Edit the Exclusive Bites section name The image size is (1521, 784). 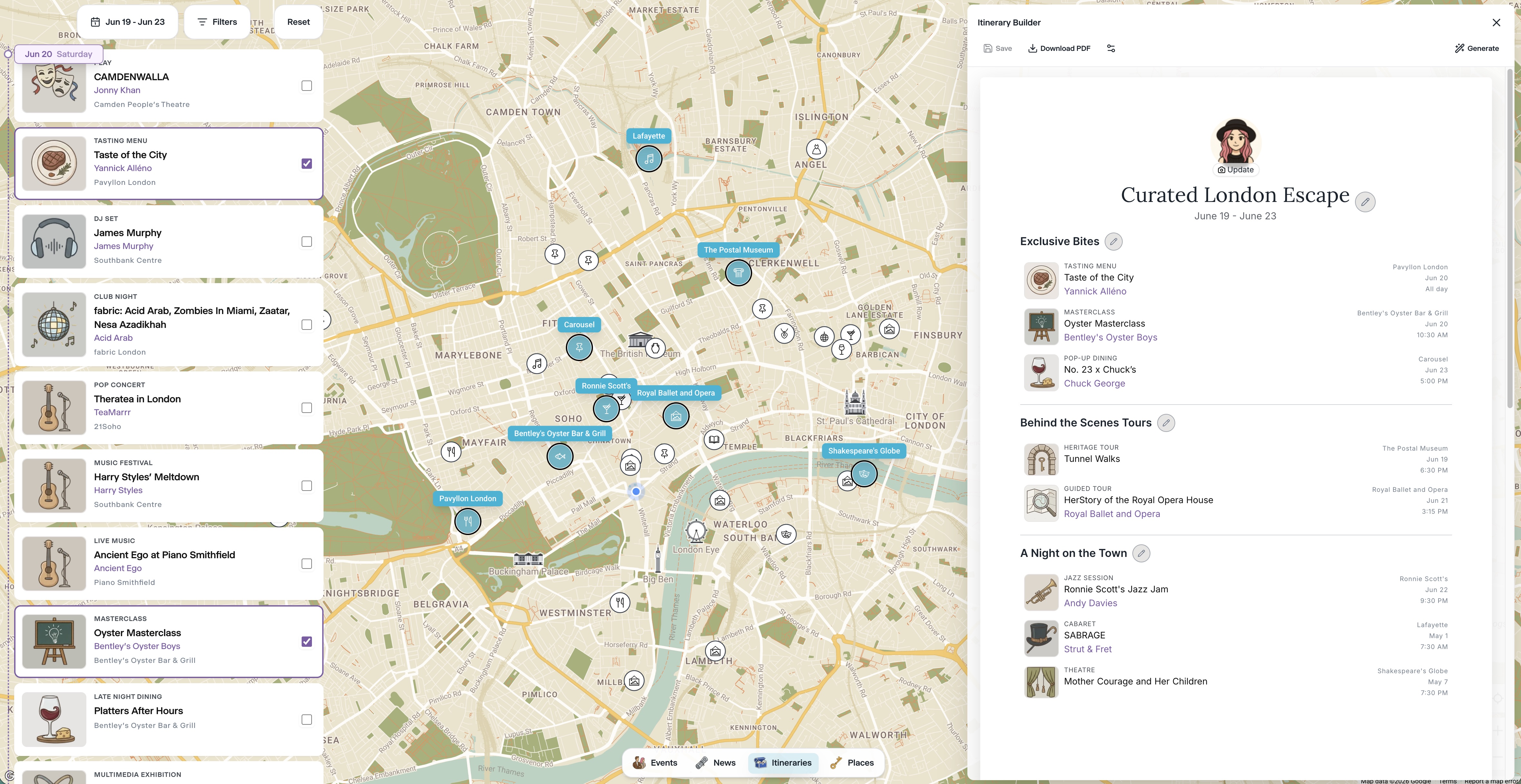1114,242
